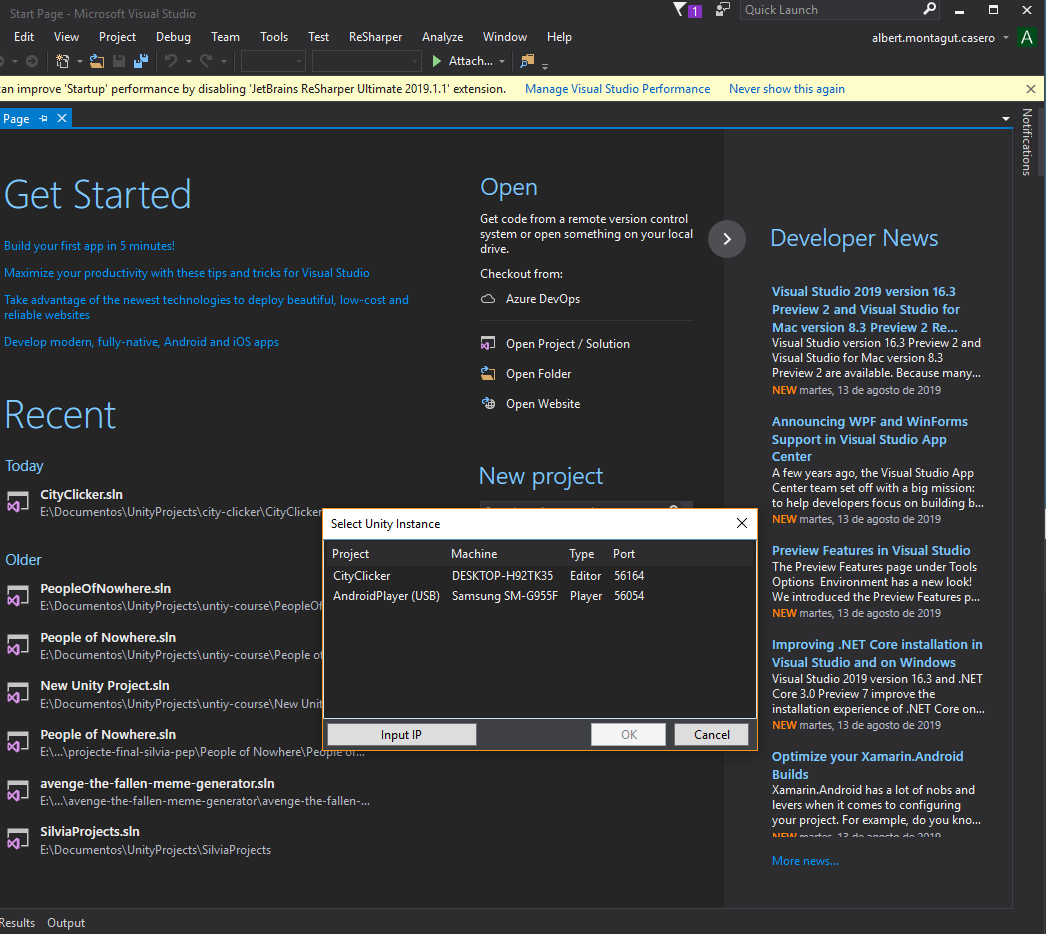Viewport: 1046px width, 934px height.
Task: Expand the Undo history dropdown arrow
Action: [189, 61]
